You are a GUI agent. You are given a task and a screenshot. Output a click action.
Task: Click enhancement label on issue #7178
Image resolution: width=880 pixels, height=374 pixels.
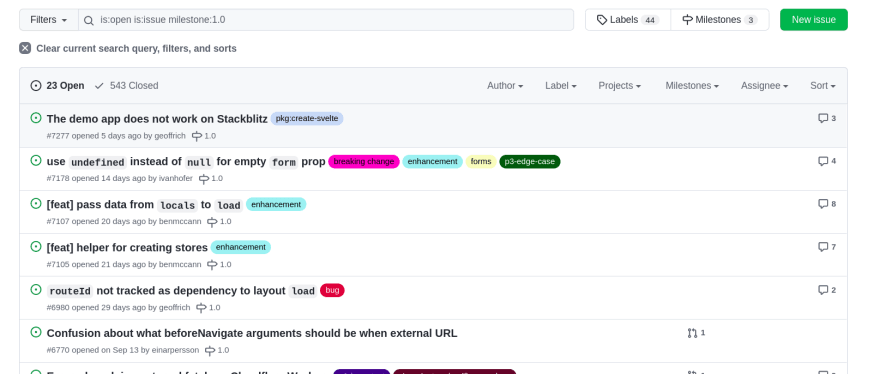[x=432, y=162]
